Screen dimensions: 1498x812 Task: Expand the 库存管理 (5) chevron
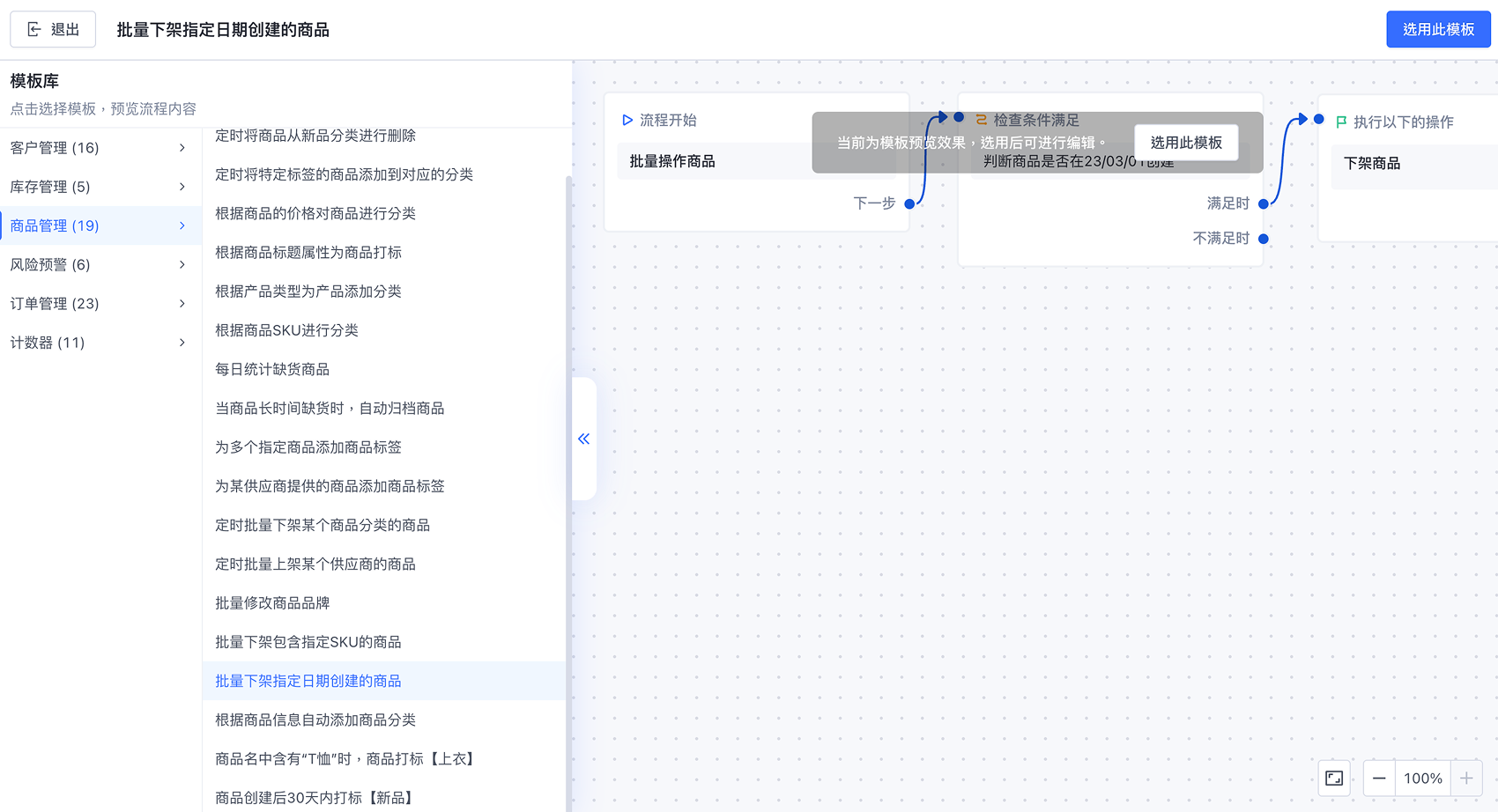[182, 186]
